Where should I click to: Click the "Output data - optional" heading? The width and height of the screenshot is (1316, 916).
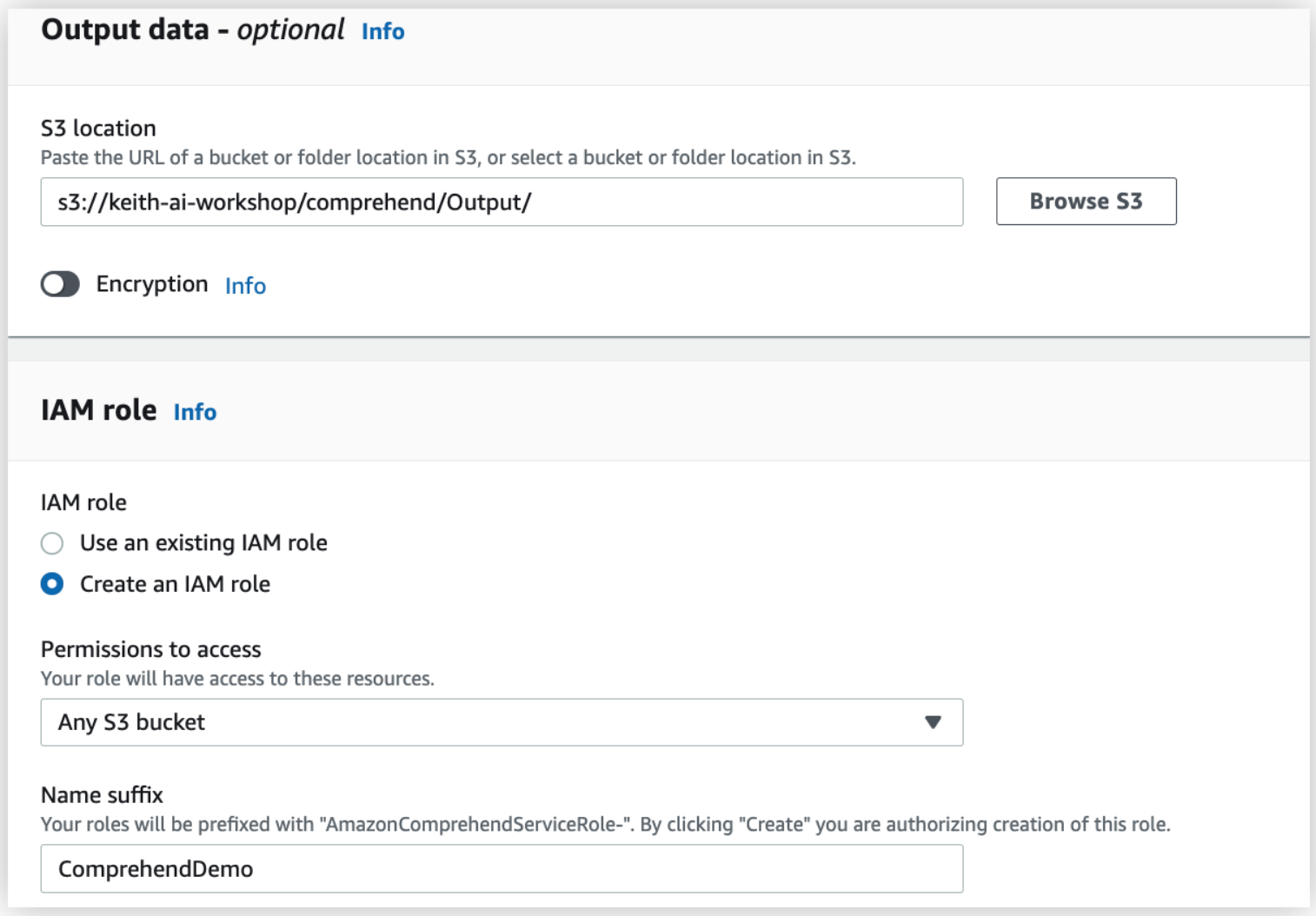pyautogui.click(x=192, y=30)
